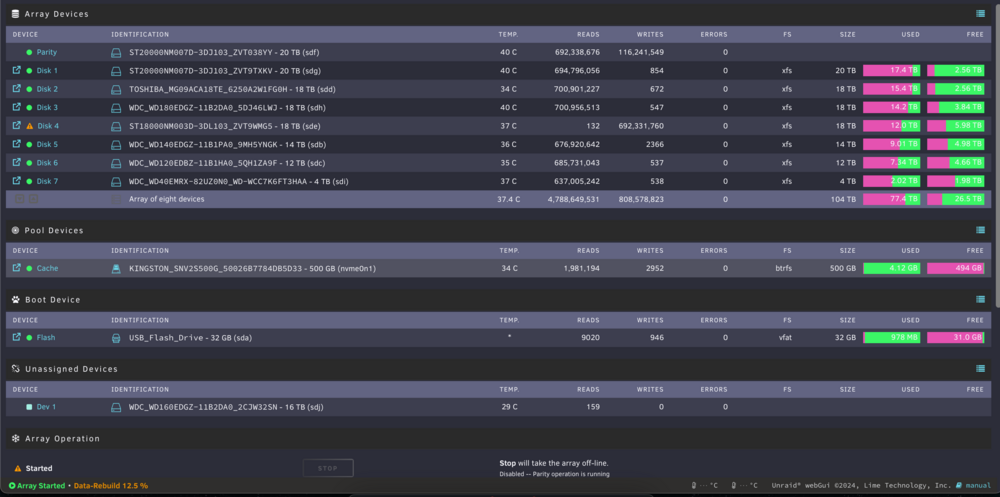
Task: Click the green Array Started status icon
Action: [12, 486]
